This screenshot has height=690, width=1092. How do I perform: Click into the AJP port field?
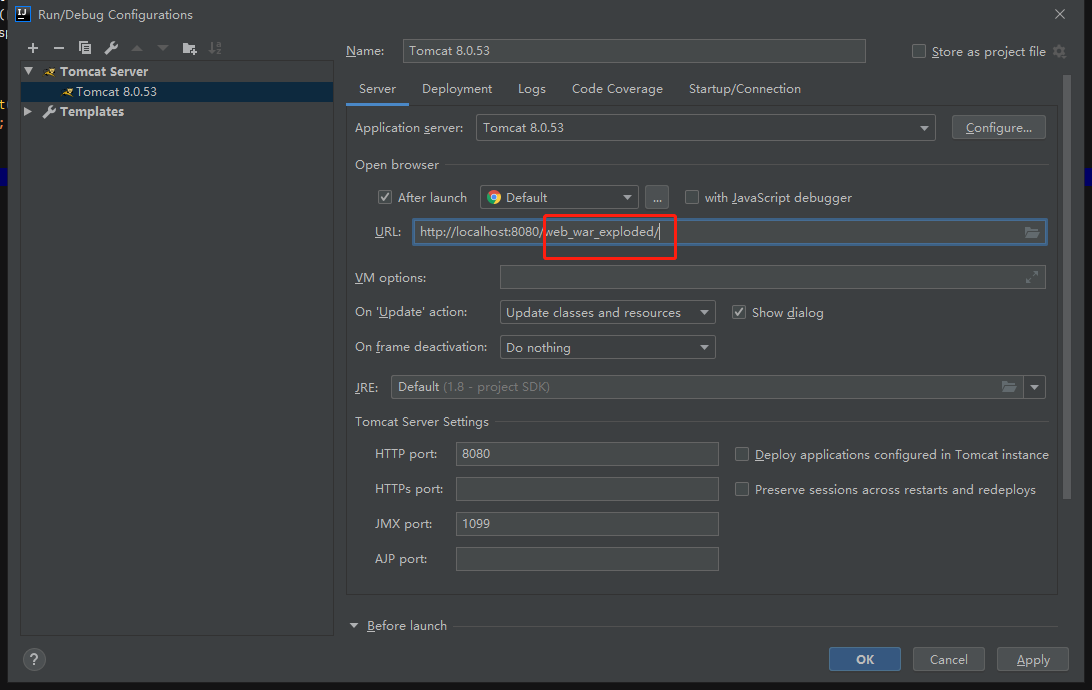[587, 558]
